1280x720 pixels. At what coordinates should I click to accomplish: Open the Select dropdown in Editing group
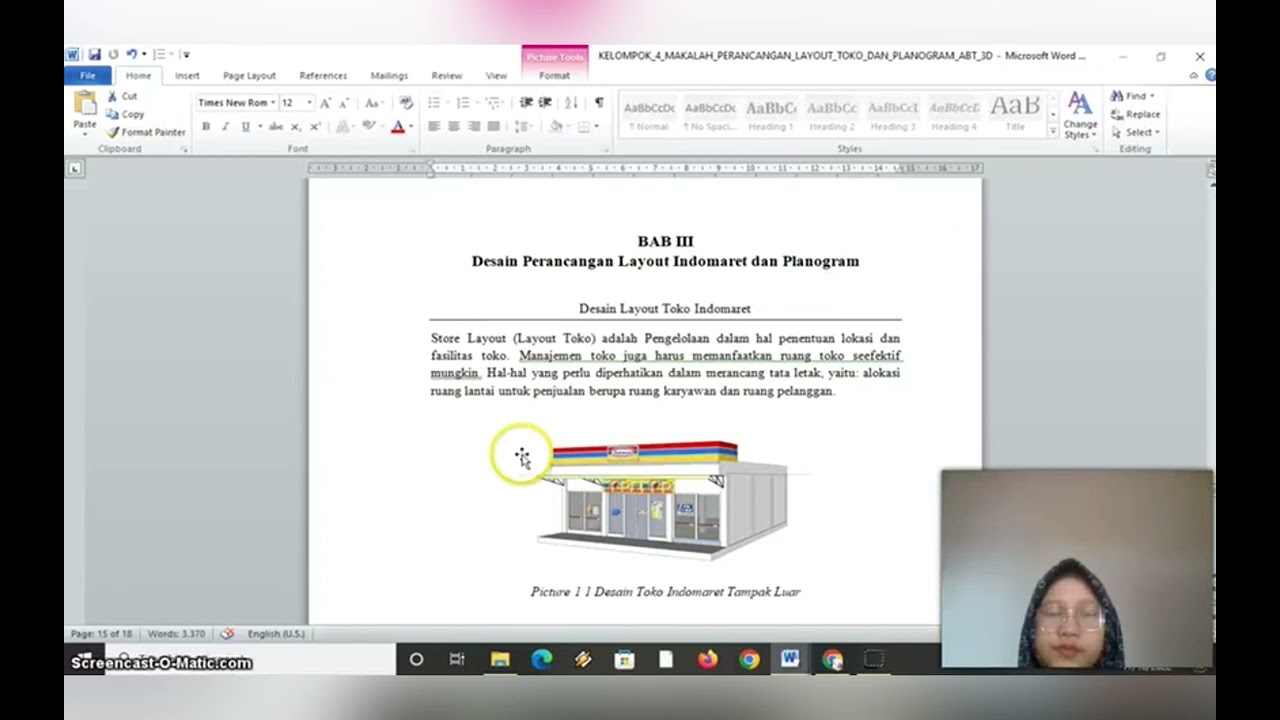[1135, 132]
